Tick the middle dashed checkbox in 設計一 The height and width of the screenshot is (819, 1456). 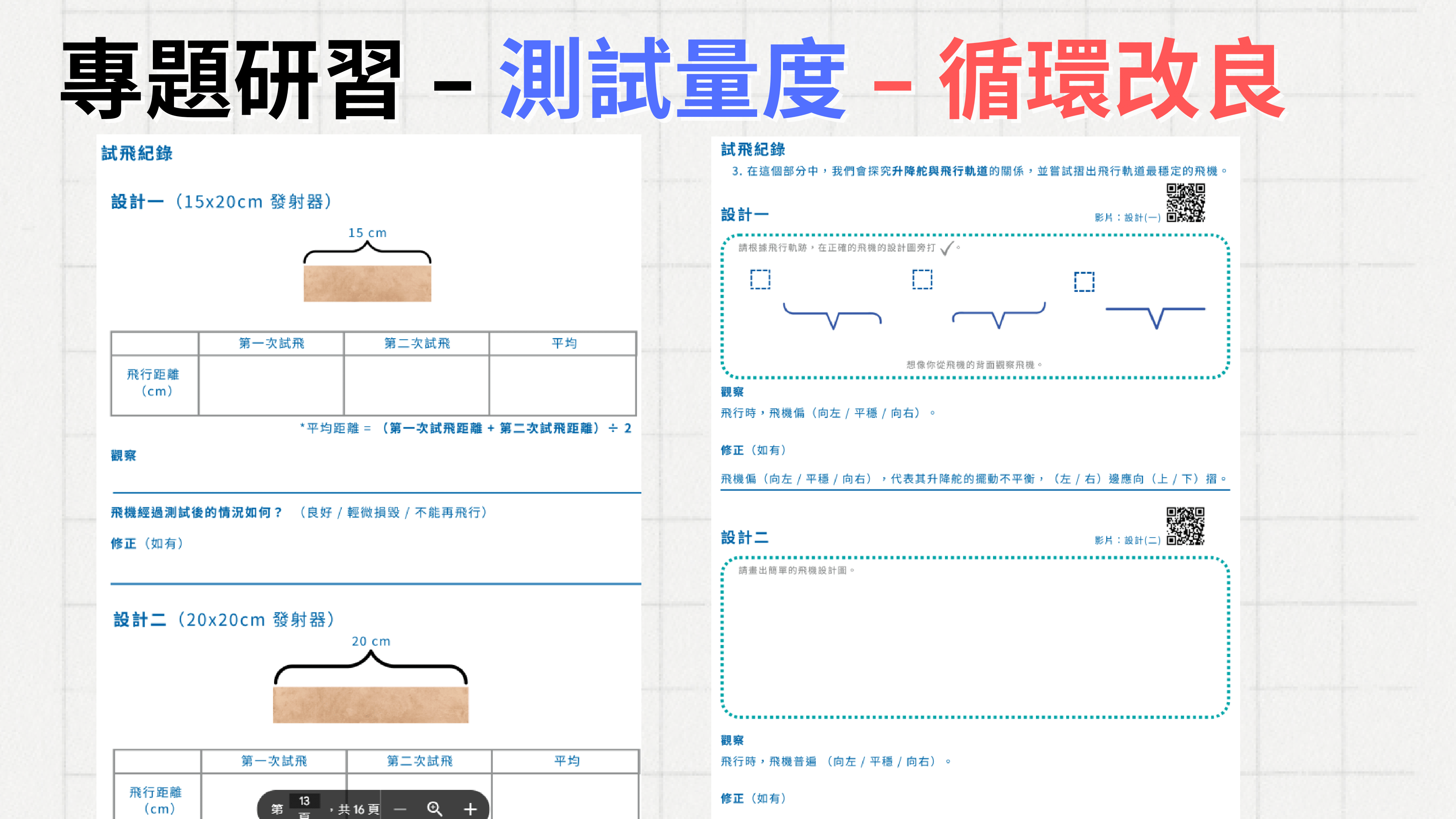click(x=922, y=279)
